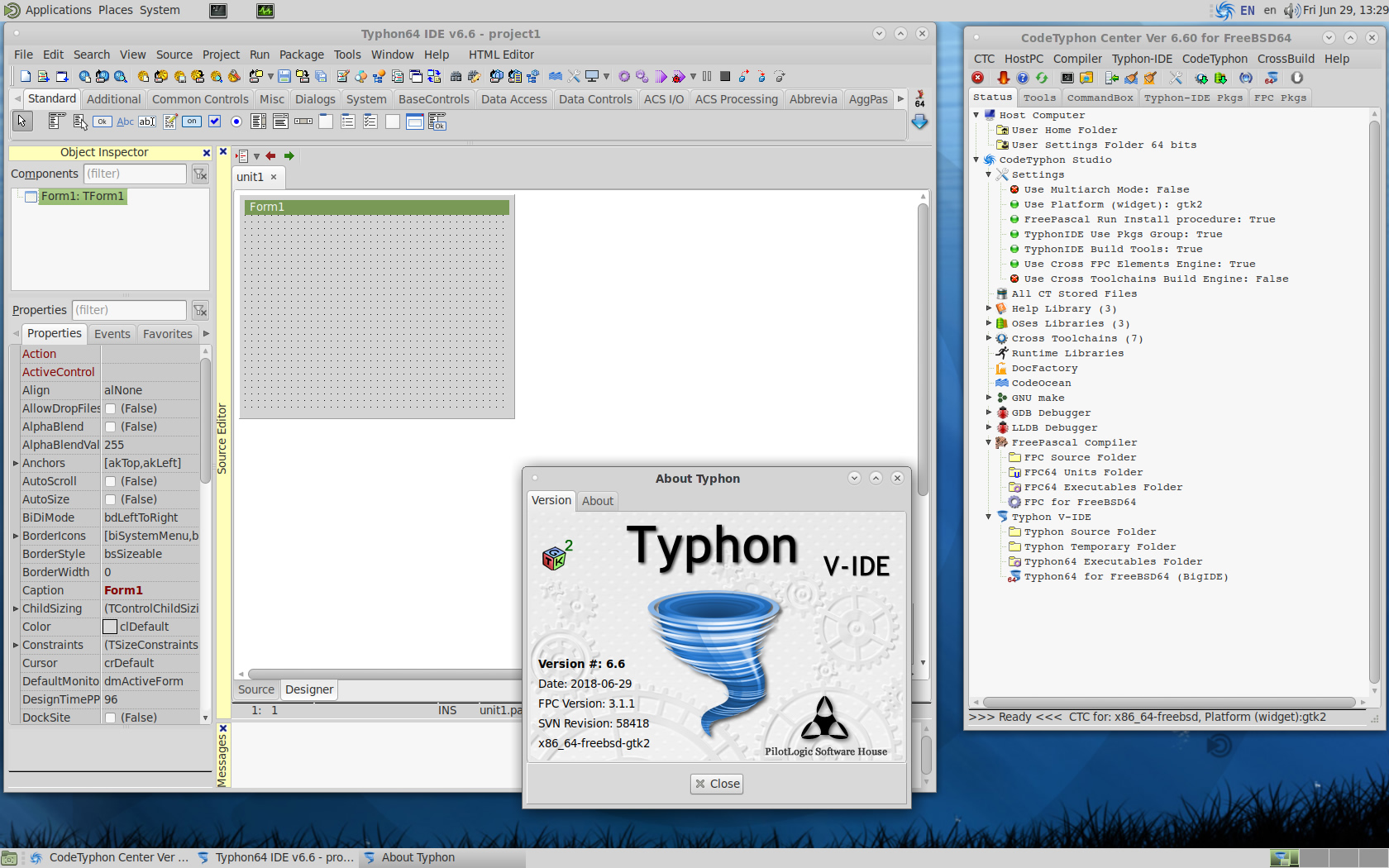Toggle the AlphaBlend property checkbox
1389x868 pixels.
click(x=110, y=427)
